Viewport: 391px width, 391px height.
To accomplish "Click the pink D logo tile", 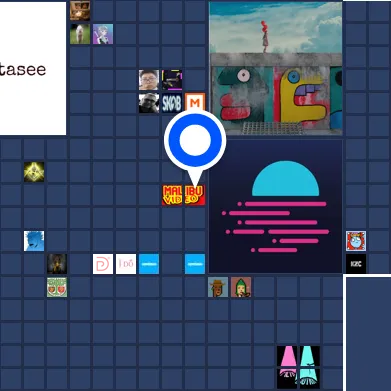I will point(103,264).
